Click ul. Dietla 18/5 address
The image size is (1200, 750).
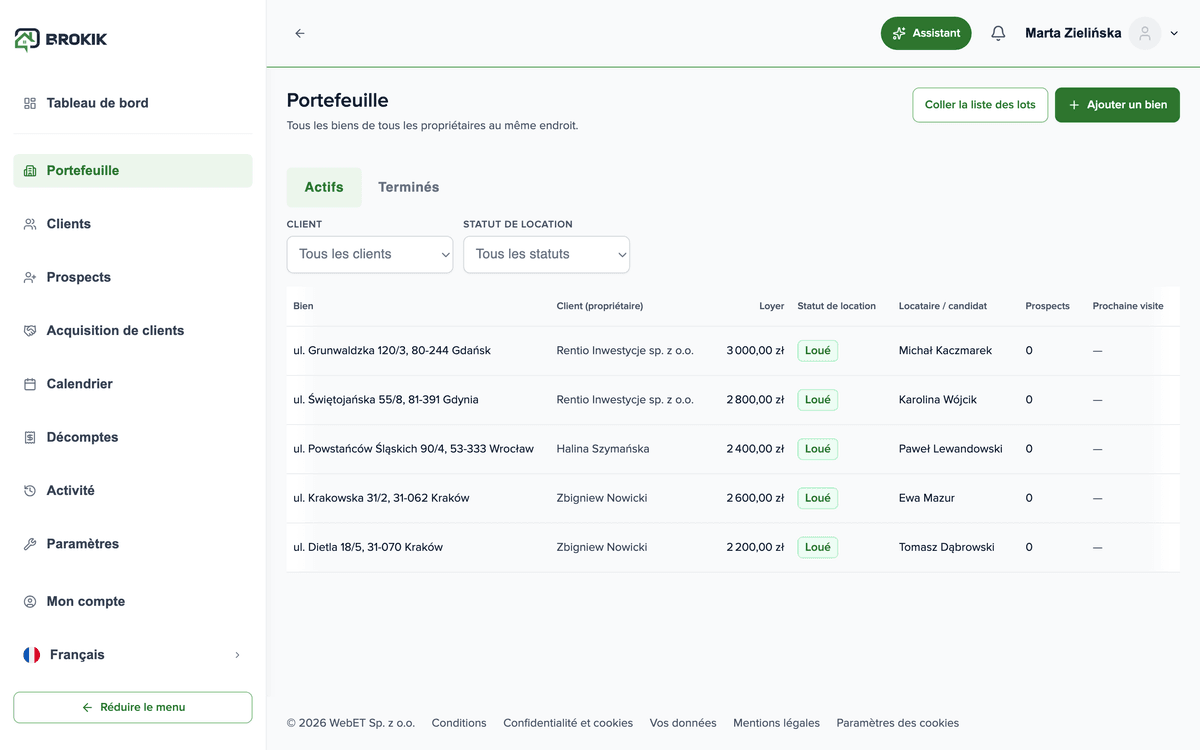(x=368, y=547)
